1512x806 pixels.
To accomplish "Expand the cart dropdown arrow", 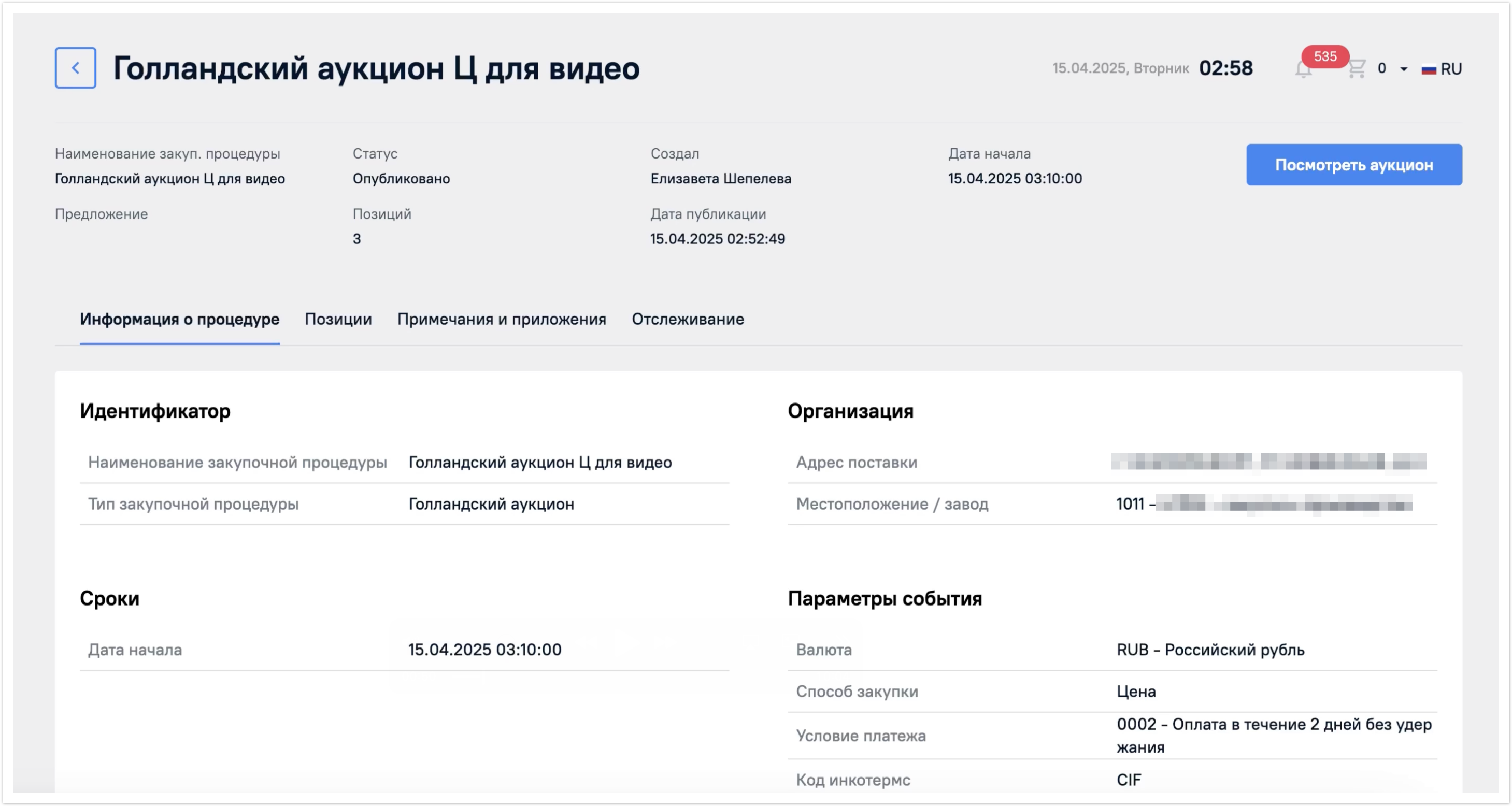I will (x=1404, y=69).
